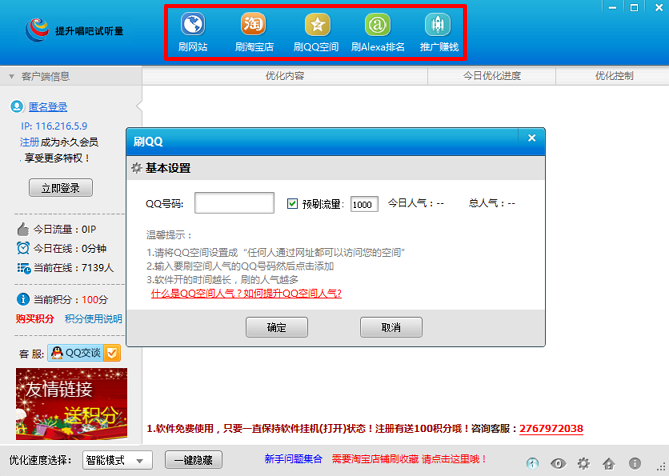This screenshot has width=669, height=476.
Task: Click the sidebar collapse arrow near 匿名登录
Action: [x=139, y=106]
